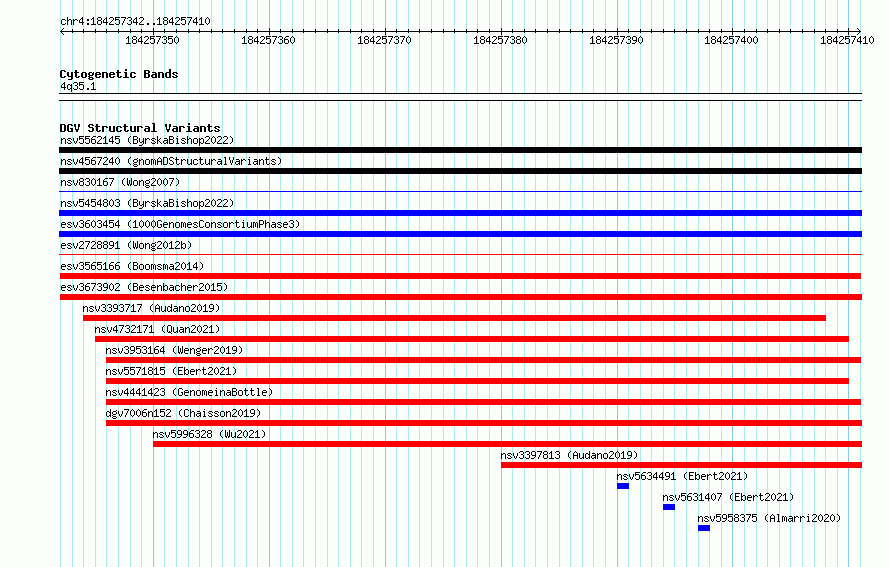The image size is (890, 567).
Task: Click ruler position 184257370
Action: click(x=384, y=40)
